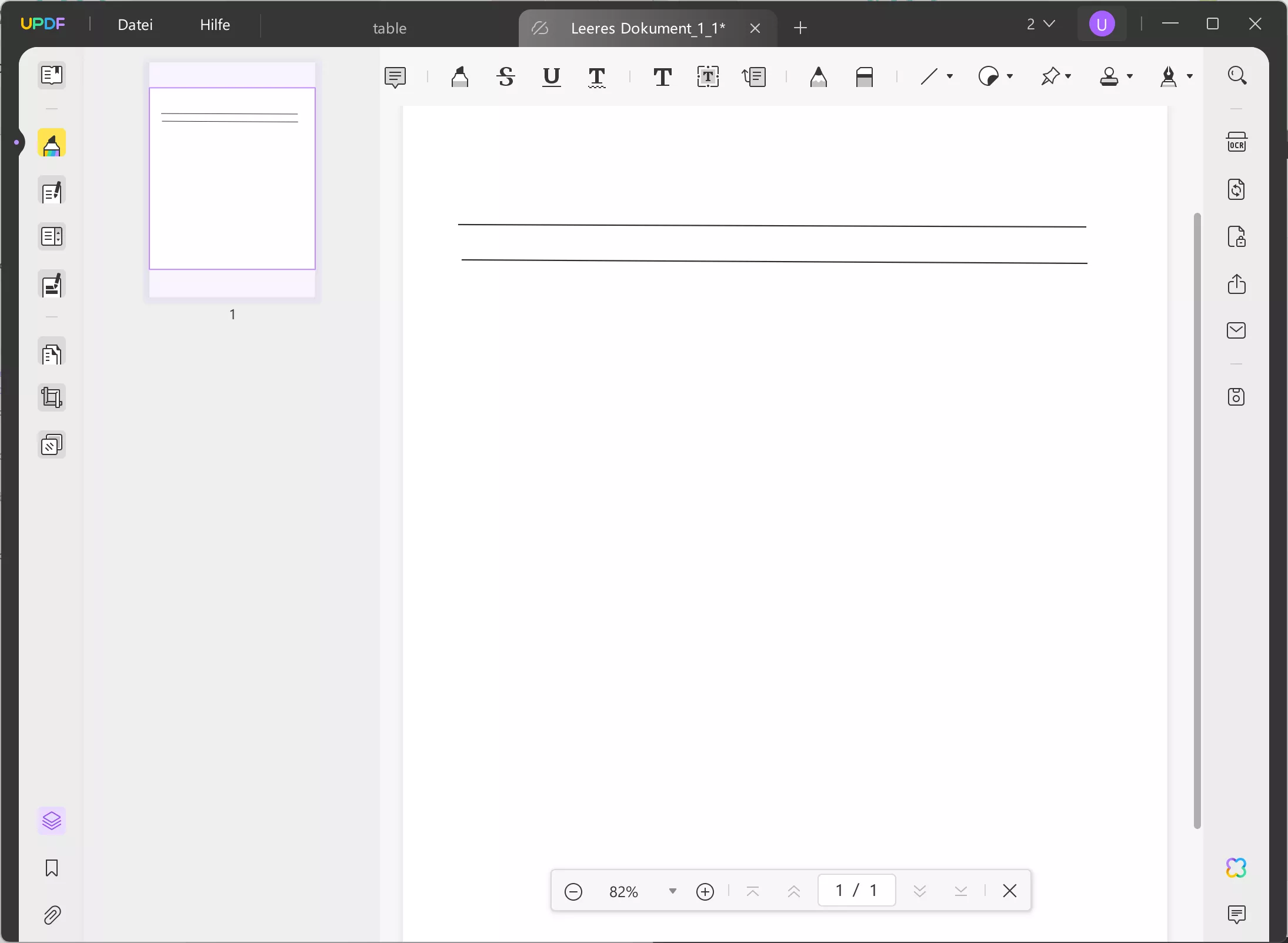Select the Strikethrough annotation tool
This screenshot has height=943, width=1288.
(x=506, y=77)
